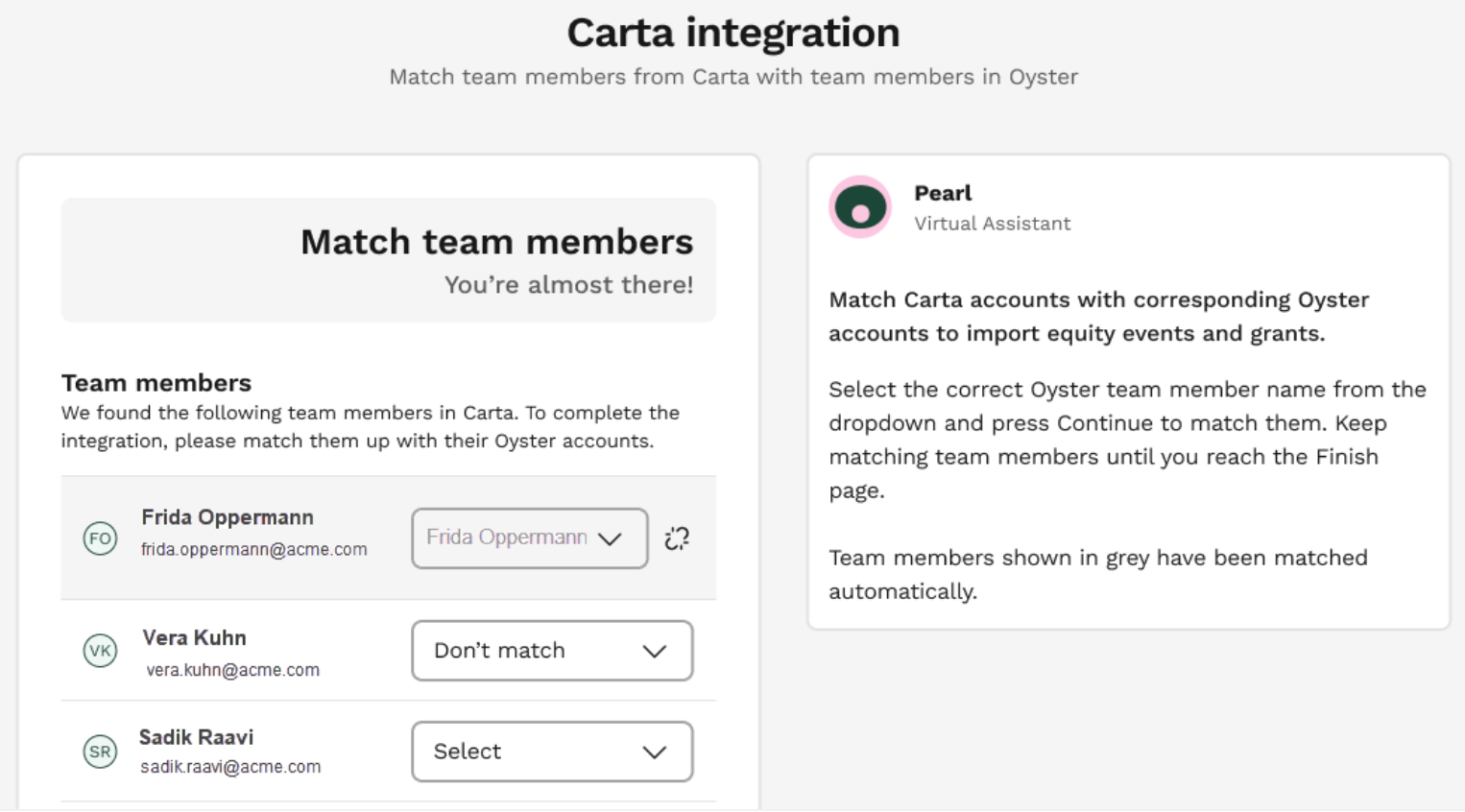Click the vera.kuhn@acme.com email address
Image resolution: width=1465 pixels, height=812 pixels.
[x=232, y=670]
